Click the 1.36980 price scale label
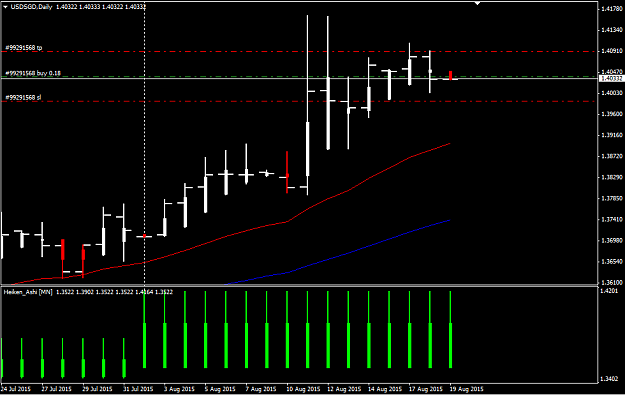This screenshot has height=395, width=625. pos(612,240)
